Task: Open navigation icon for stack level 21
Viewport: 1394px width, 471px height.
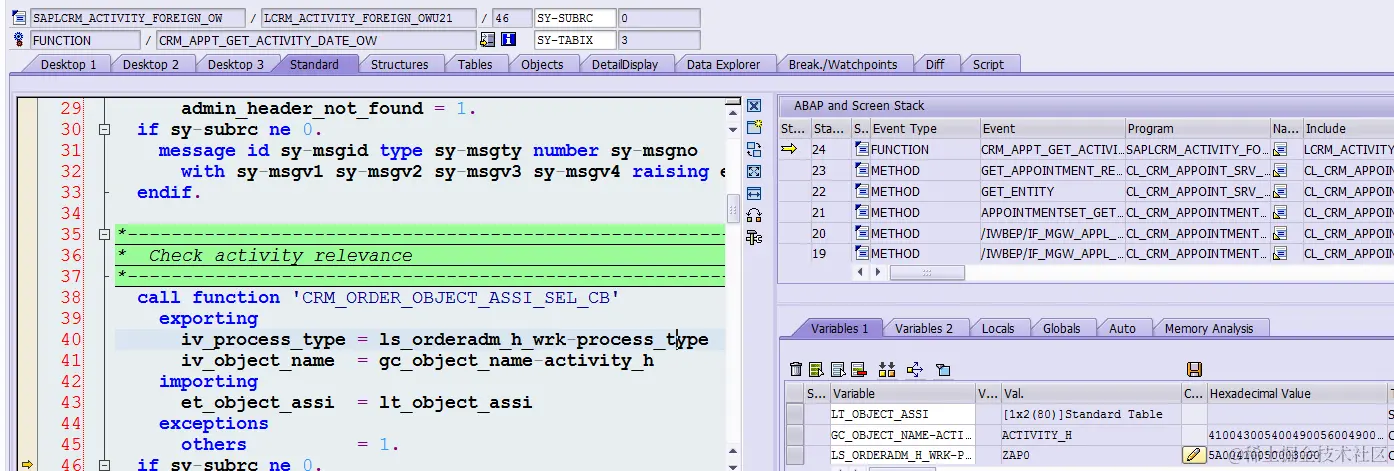Action: point(1280,213)
